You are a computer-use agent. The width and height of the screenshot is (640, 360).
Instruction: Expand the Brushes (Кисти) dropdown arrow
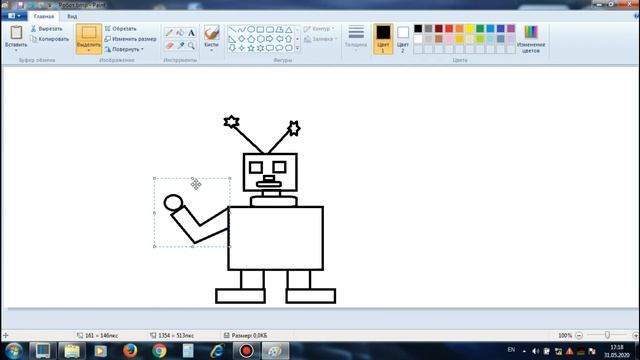tap(211, 49)
